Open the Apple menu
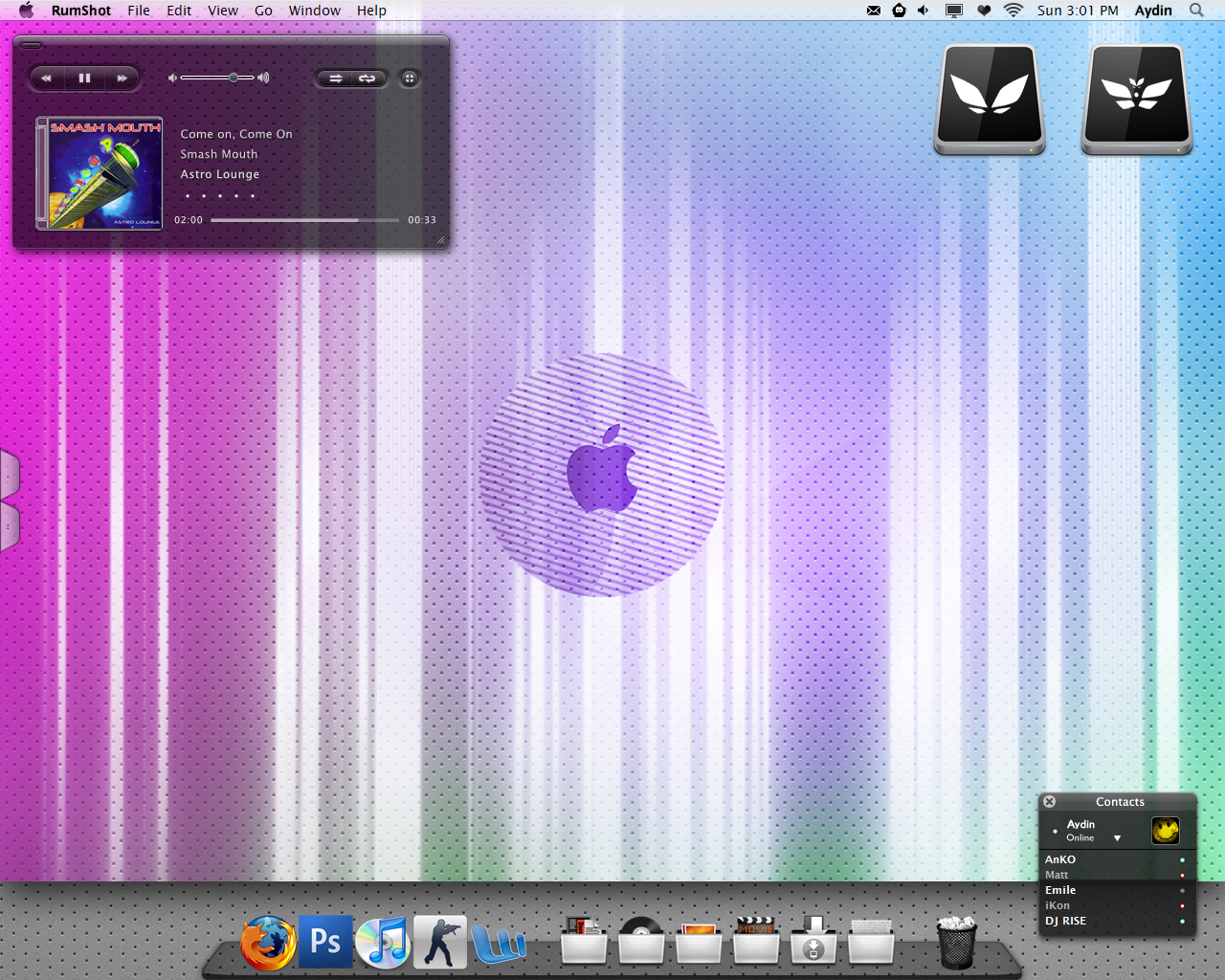 click(26, 11)
